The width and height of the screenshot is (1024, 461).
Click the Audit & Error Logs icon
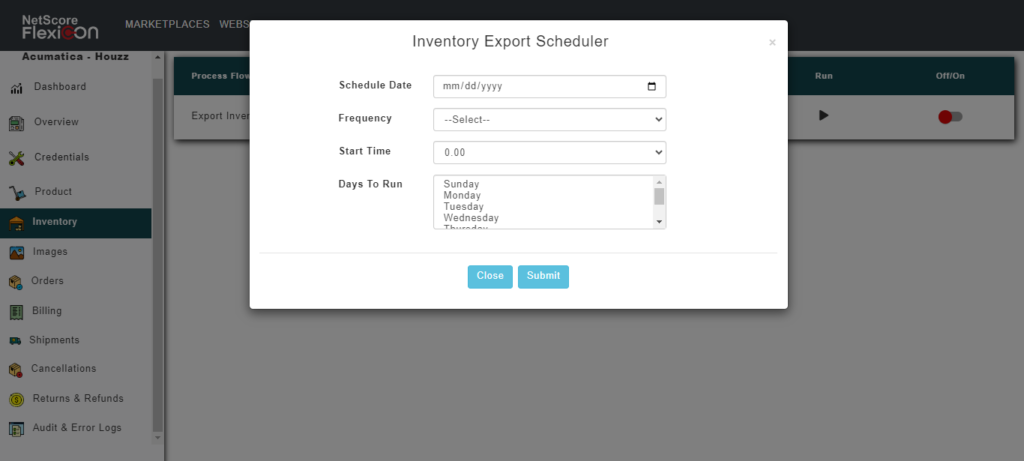pyautogui.click(x=16, y=429)
